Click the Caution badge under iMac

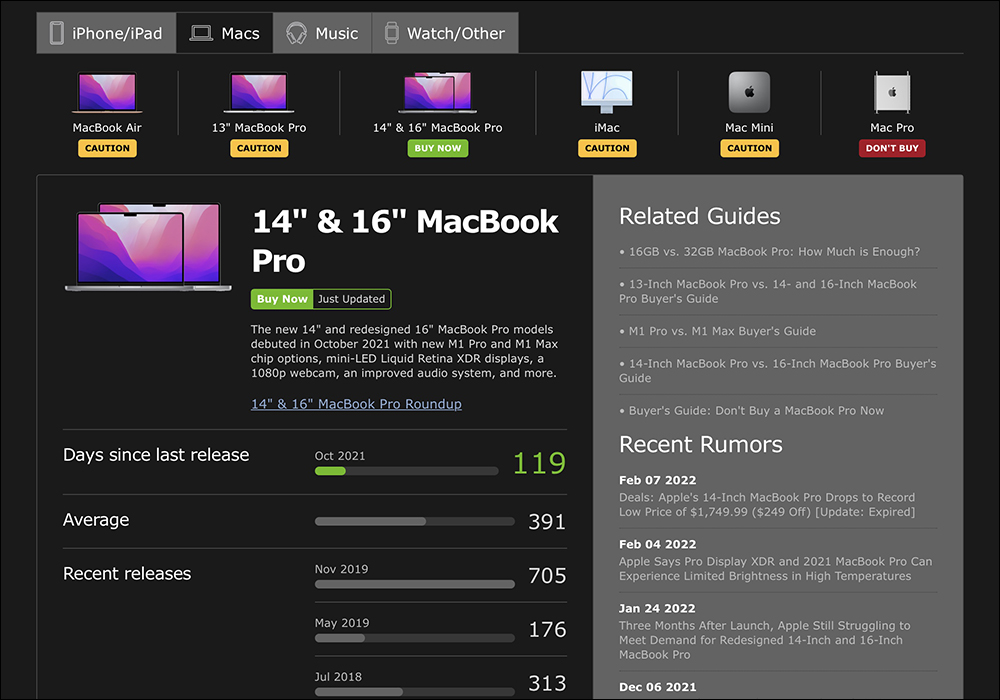[x=607, y=148]
